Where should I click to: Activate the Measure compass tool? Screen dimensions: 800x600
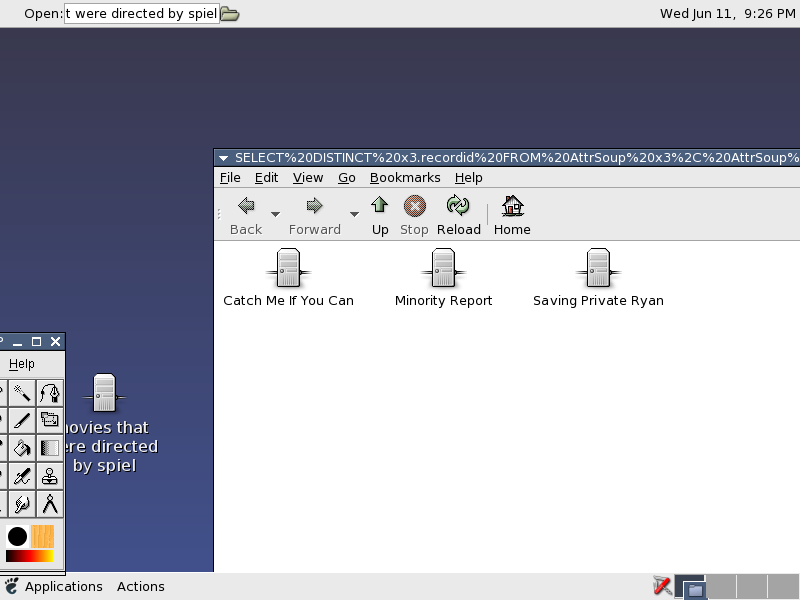(x=50, y=504)
